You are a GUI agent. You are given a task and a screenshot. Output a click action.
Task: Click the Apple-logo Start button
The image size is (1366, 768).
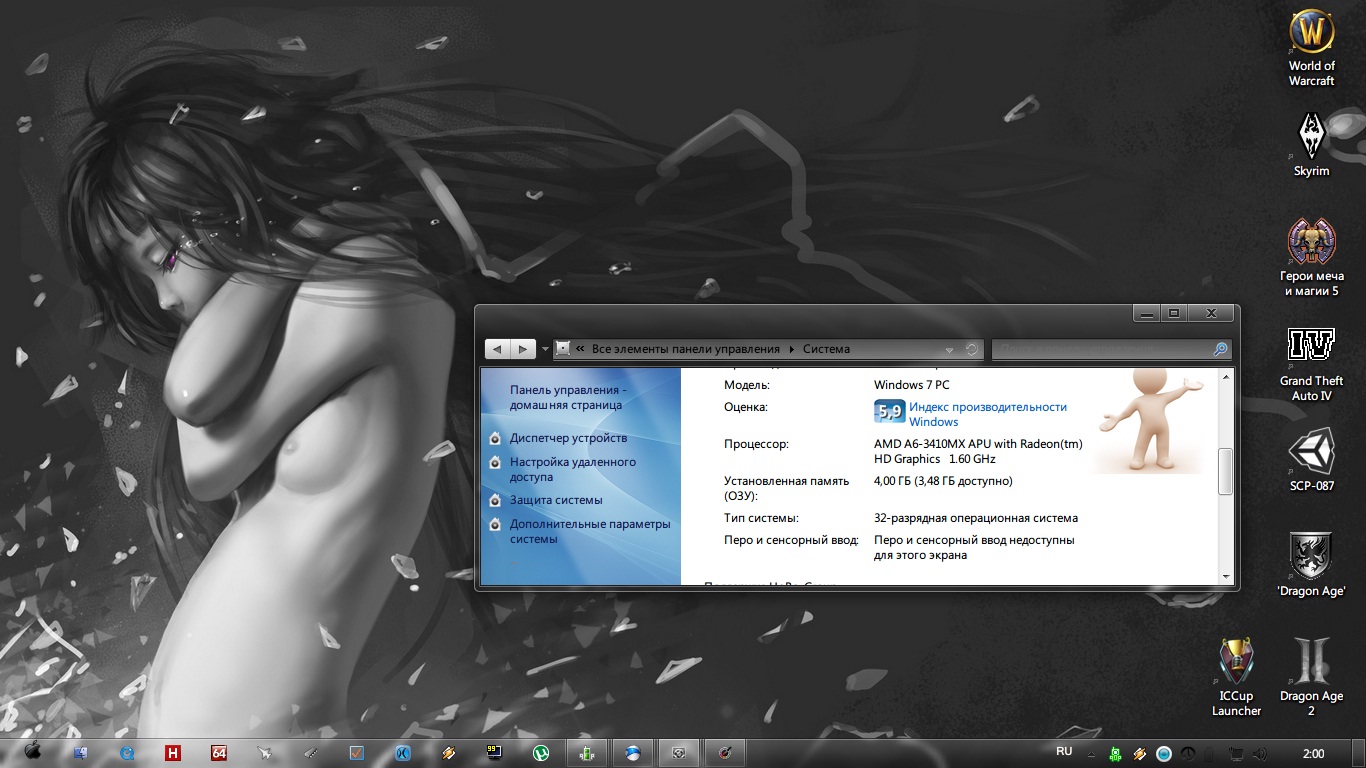point(32,752)
